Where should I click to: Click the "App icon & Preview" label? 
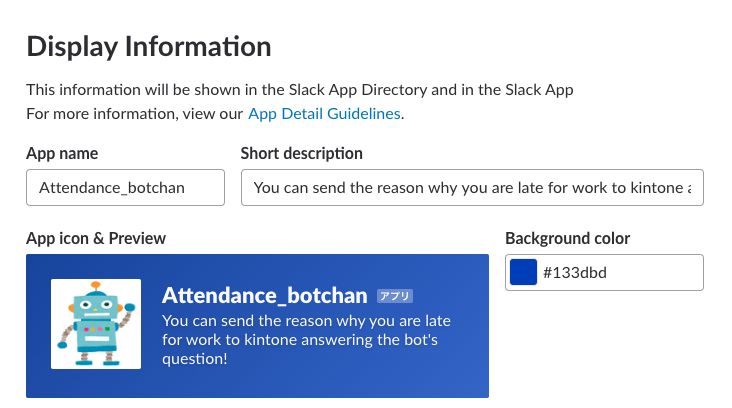click(x=96, y=238)
